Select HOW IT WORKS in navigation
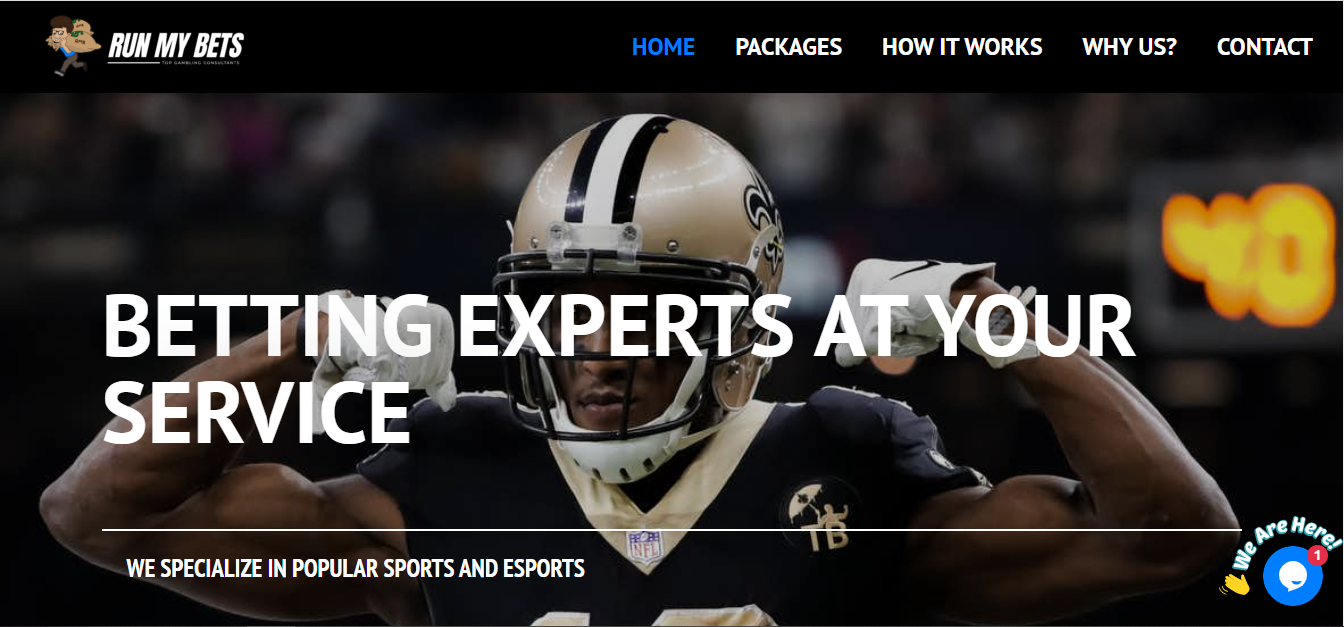The image size is (1344, 627). pos(962,47)
